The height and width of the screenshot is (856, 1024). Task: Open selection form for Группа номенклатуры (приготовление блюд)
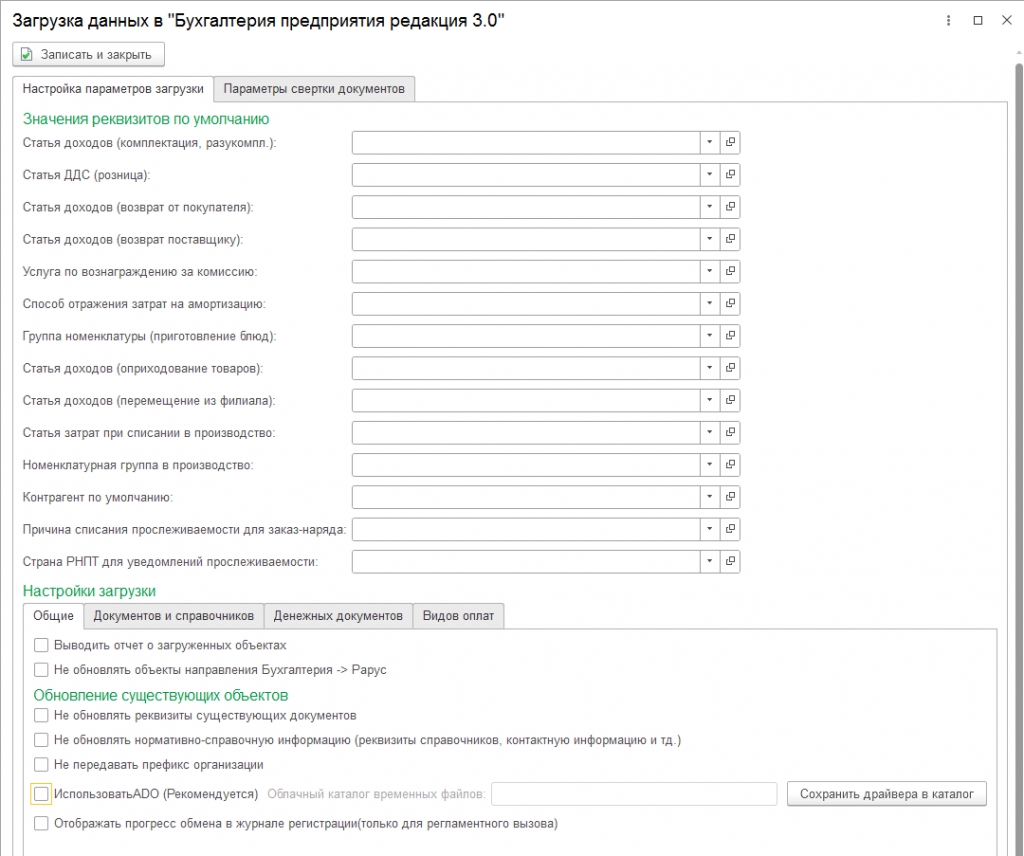730,336
